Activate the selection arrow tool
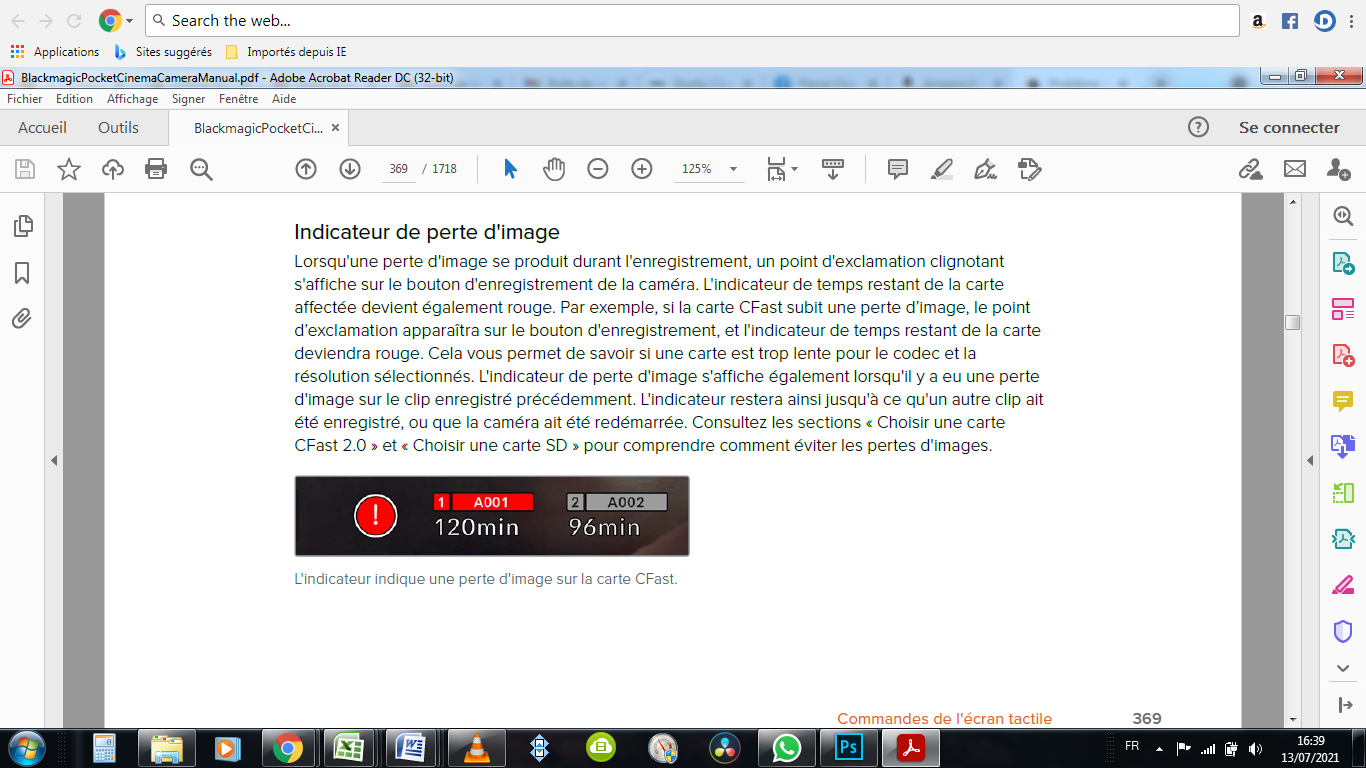Viewport: 1366px width, 768px height. (510, 169)
